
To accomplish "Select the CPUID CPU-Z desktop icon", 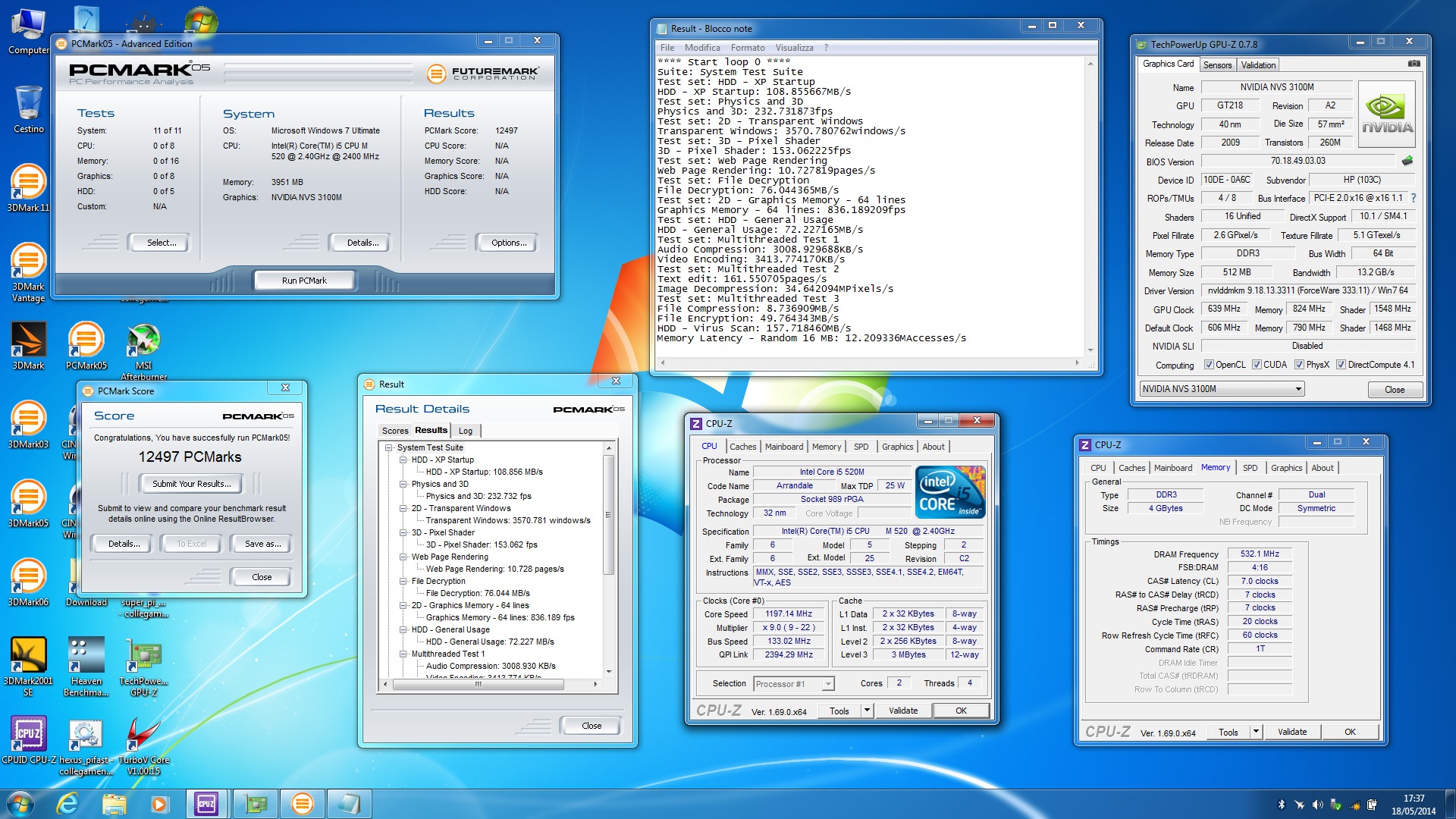I will [x=28, y=740].
